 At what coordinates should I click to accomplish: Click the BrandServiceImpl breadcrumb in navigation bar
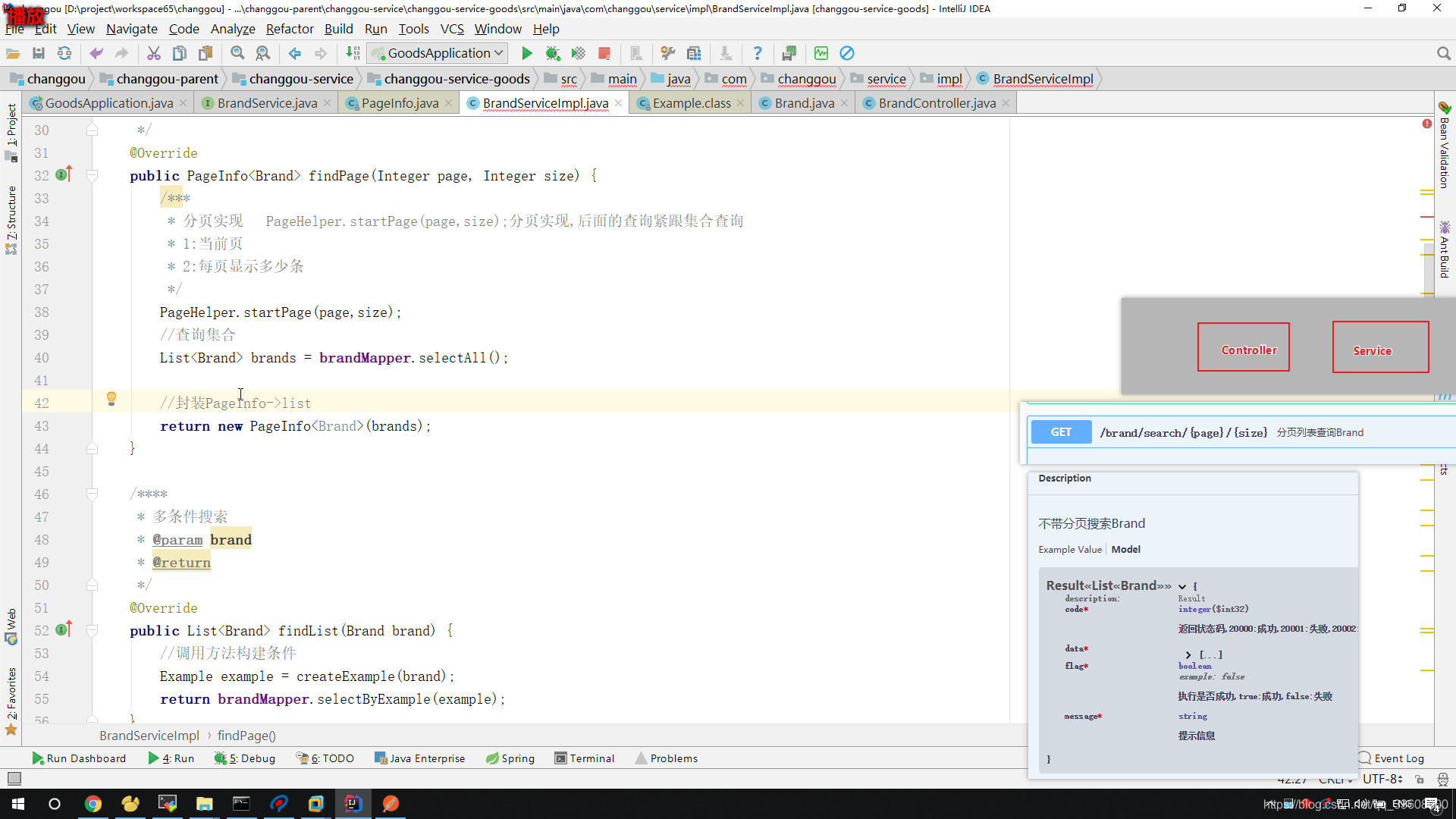point(1036,79)
